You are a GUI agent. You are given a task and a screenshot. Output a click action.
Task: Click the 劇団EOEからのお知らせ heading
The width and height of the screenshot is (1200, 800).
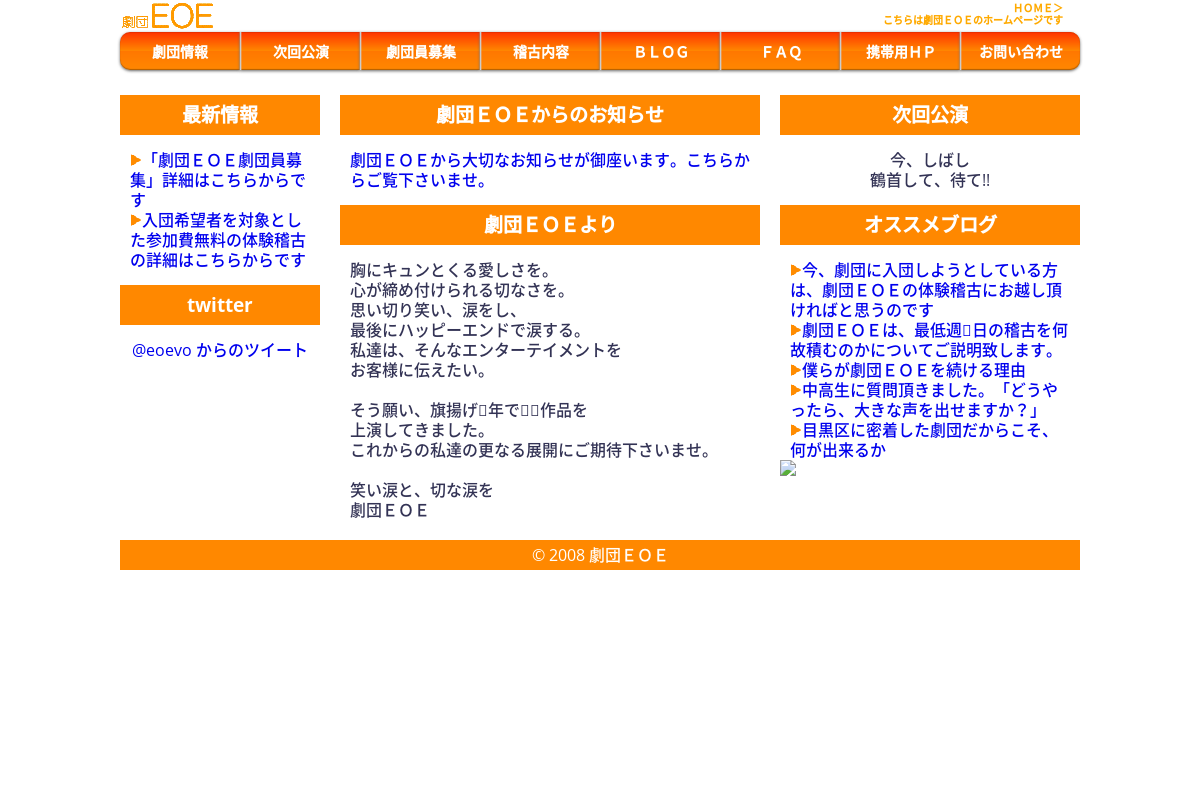pyautogui.click(x=550, y=115)
